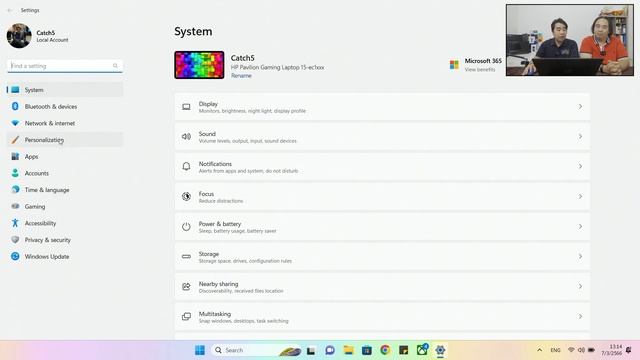Open Task View on the taskbar
The height and width of the screenshot is (360, 640).
click(x=311, y=350)
